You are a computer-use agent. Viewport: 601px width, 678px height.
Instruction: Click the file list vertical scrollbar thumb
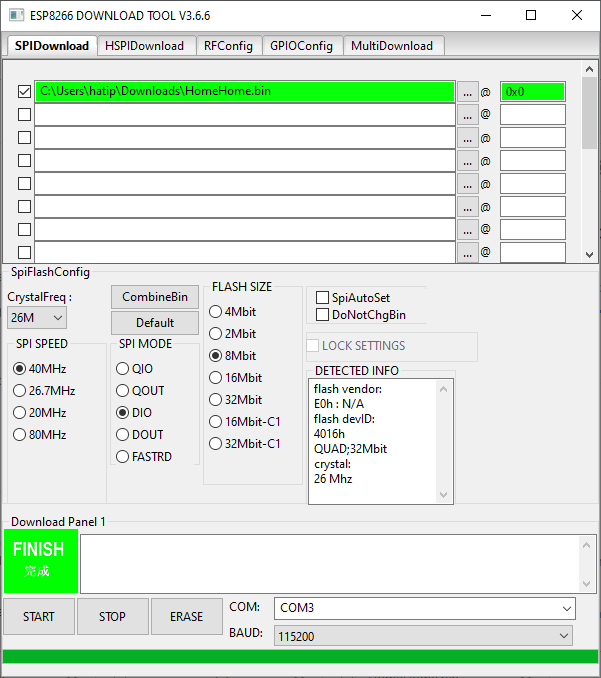[589, 113]
